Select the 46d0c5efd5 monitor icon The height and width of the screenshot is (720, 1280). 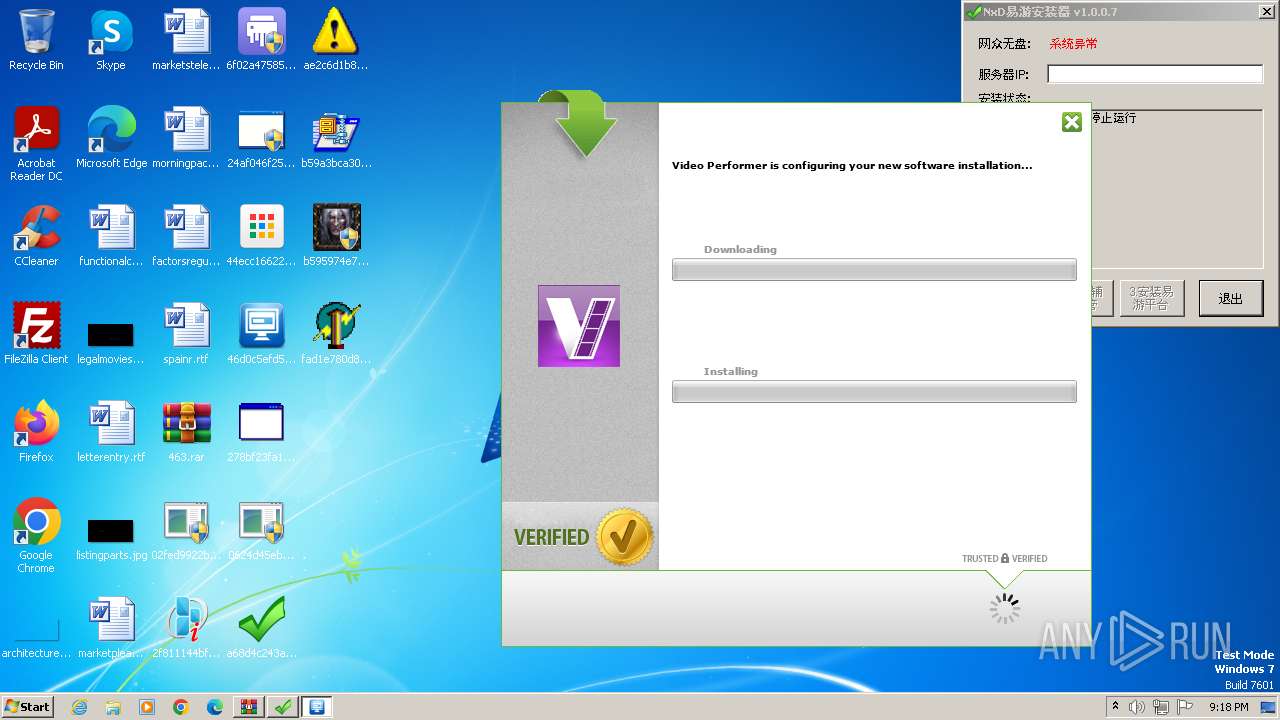click(261, 334)
